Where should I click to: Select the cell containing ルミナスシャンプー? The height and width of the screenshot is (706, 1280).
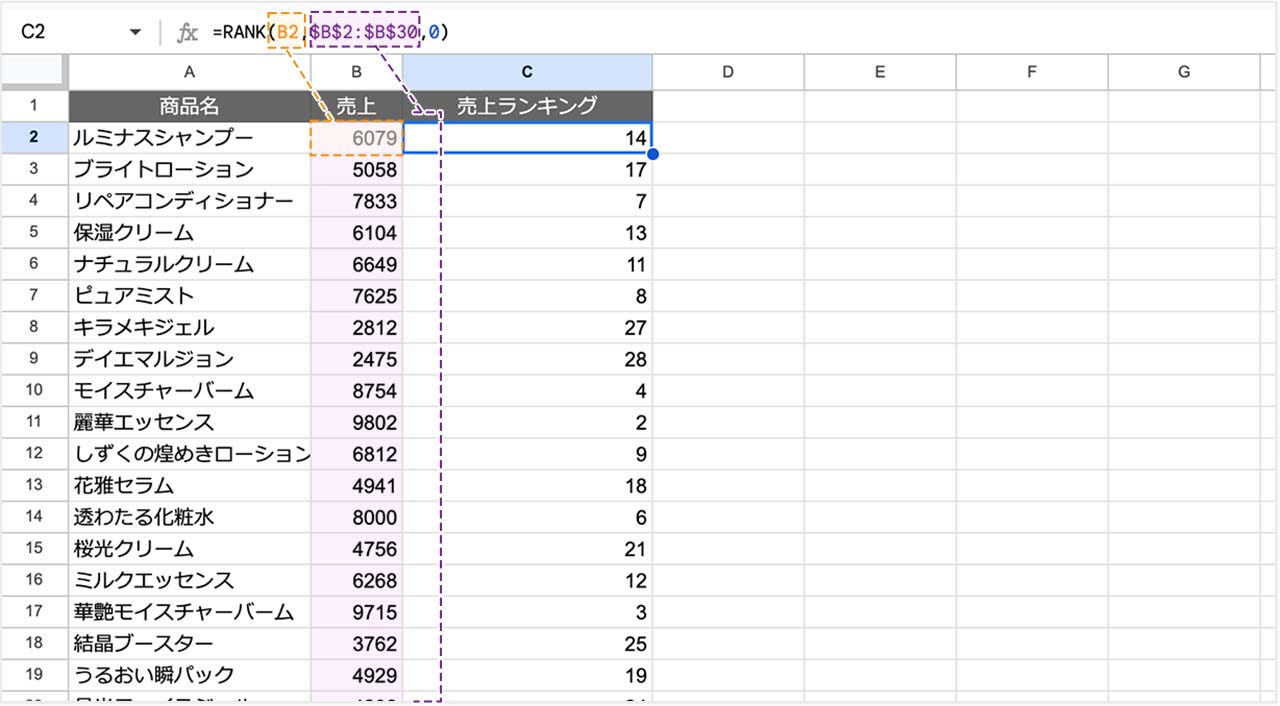coord(189,138)
